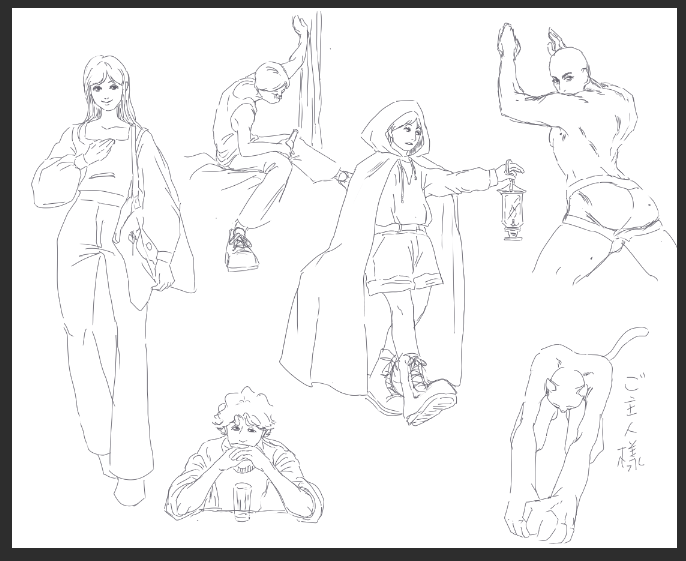Click the hand on the standing figure's chest
The width and height of the screenshot is (686, 561).
[x=91, y=155]
